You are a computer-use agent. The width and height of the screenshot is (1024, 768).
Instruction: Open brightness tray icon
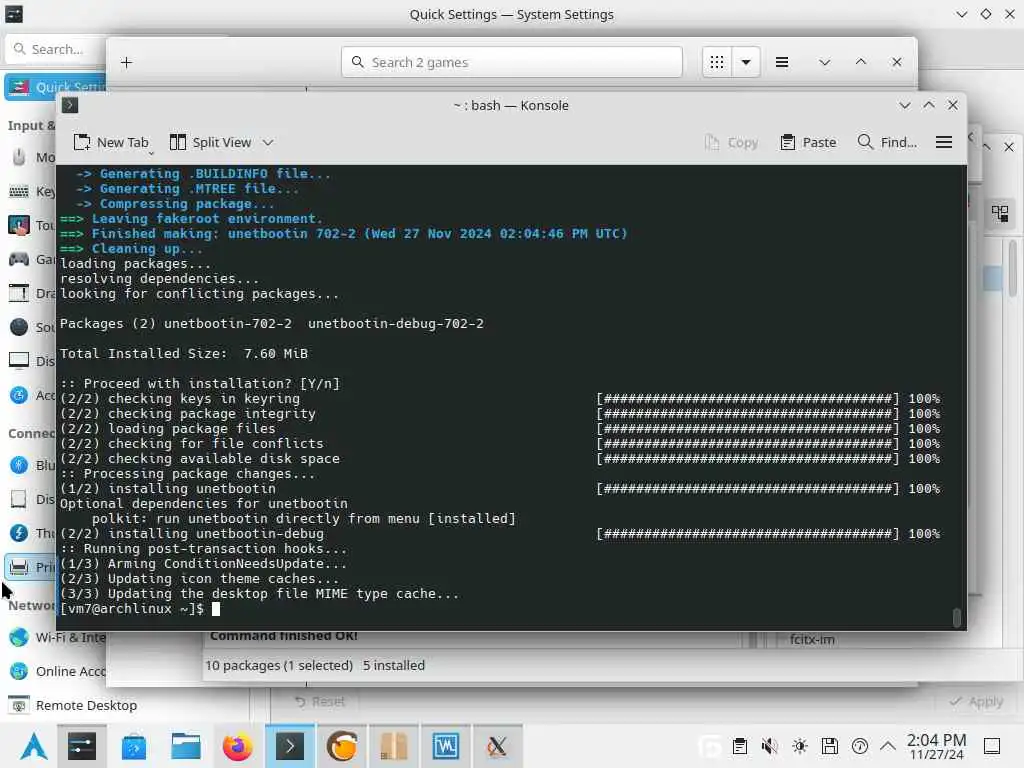(799, 746)
